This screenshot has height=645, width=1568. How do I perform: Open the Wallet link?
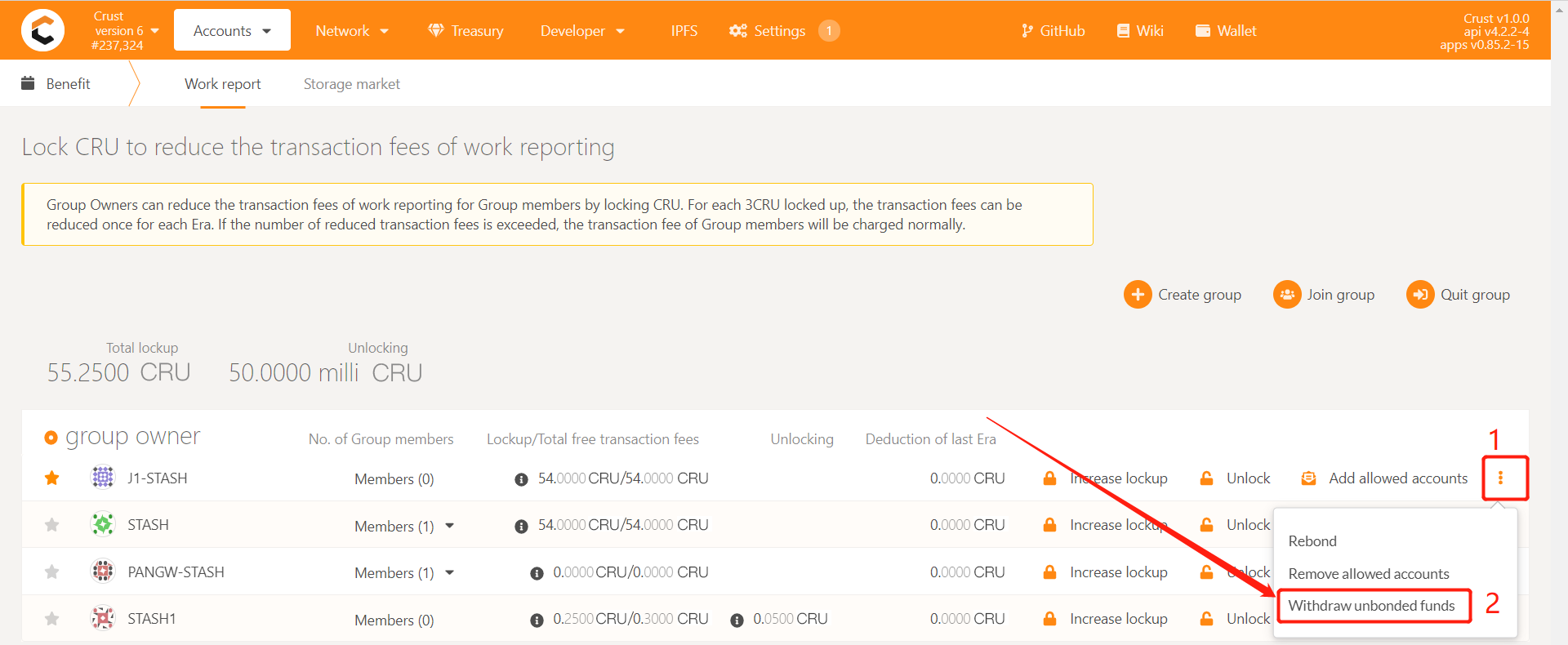pos(1226,30)
